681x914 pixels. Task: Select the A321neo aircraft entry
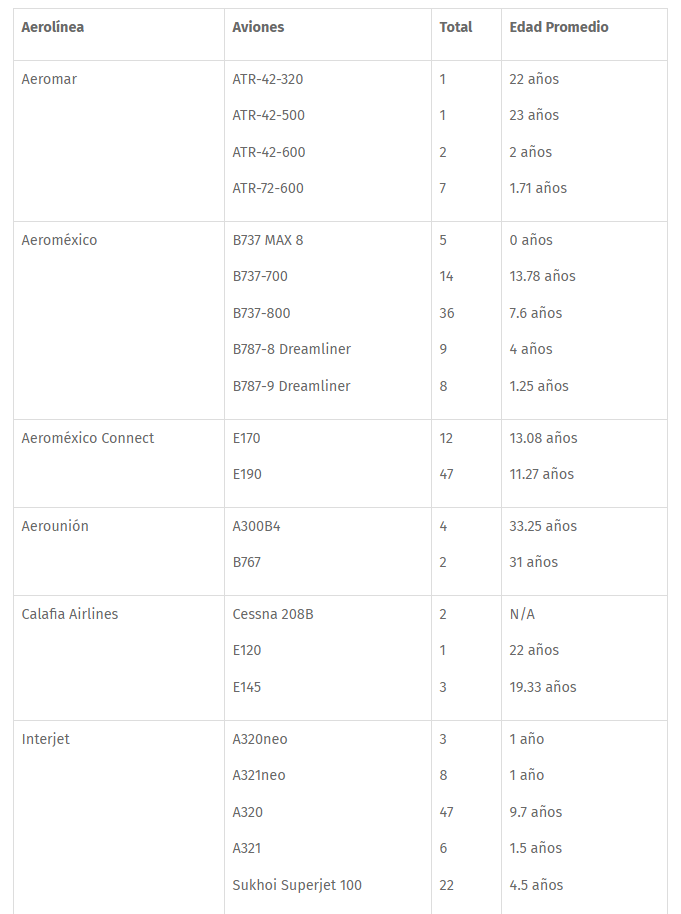coord(259,775)
